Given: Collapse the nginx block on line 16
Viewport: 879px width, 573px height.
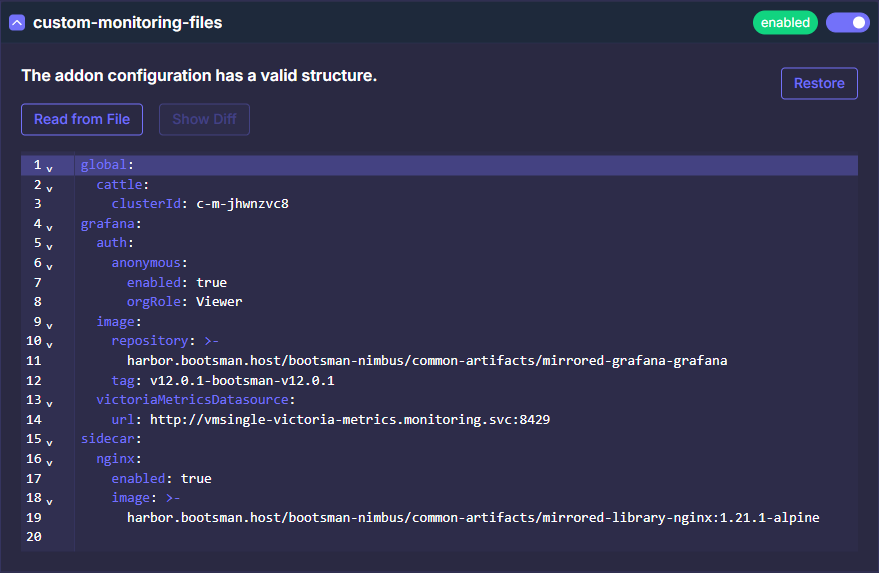Looking at the screenshot, I should [50, 462].
